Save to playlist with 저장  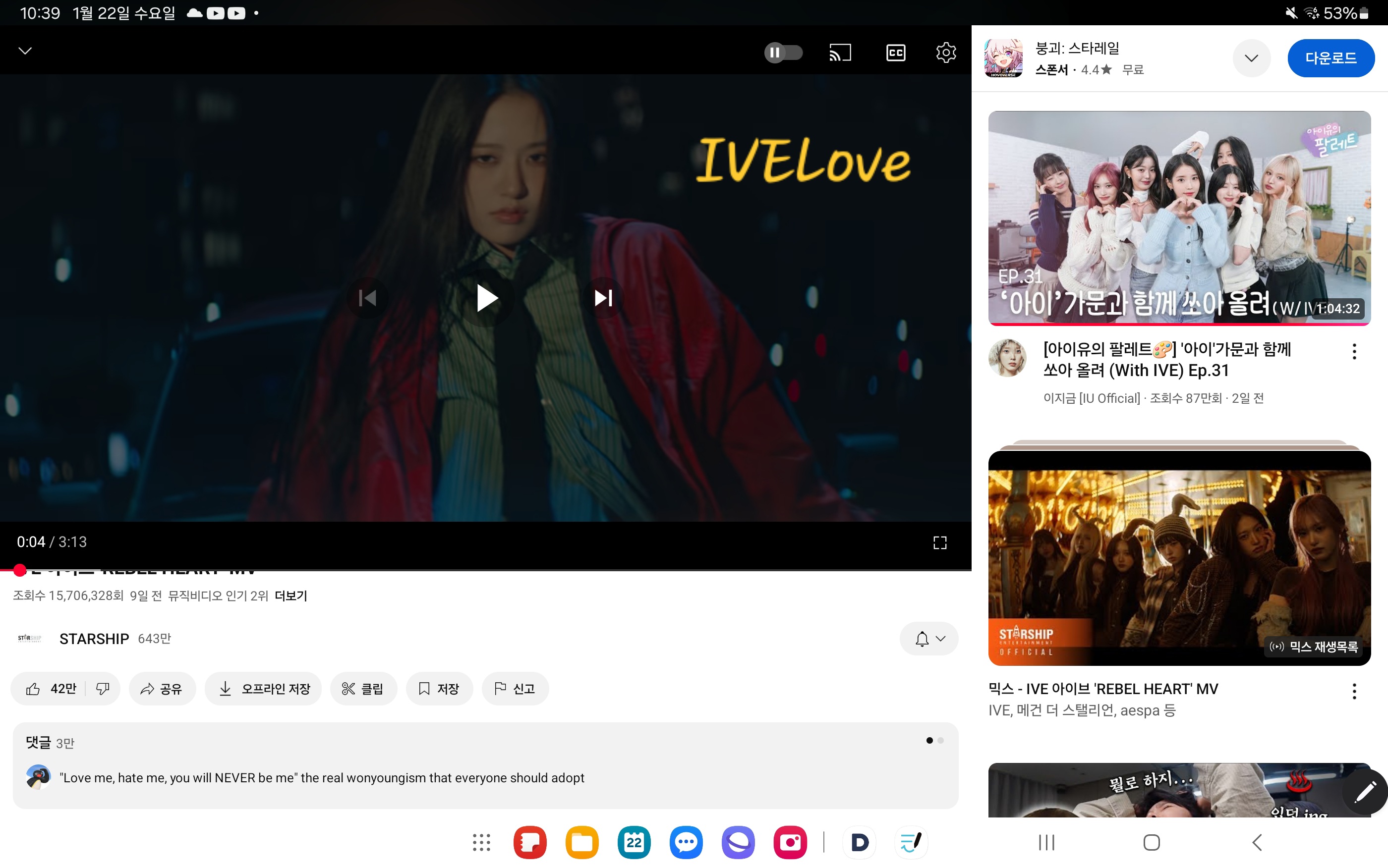[439, 688]
